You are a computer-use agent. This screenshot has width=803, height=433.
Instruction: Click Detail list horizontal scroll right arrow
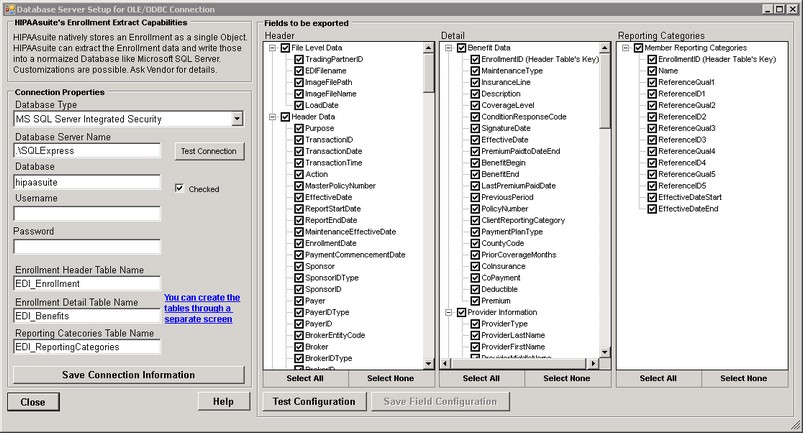593,363
